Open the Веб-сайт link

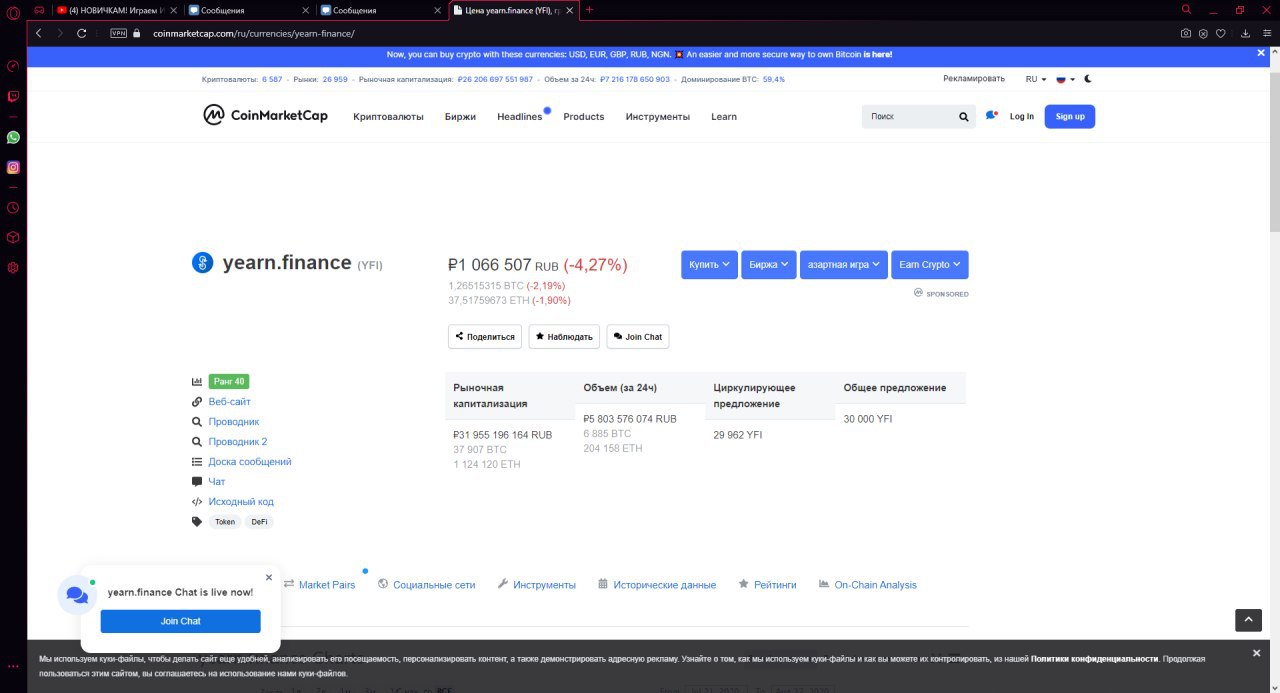(229, 402)
